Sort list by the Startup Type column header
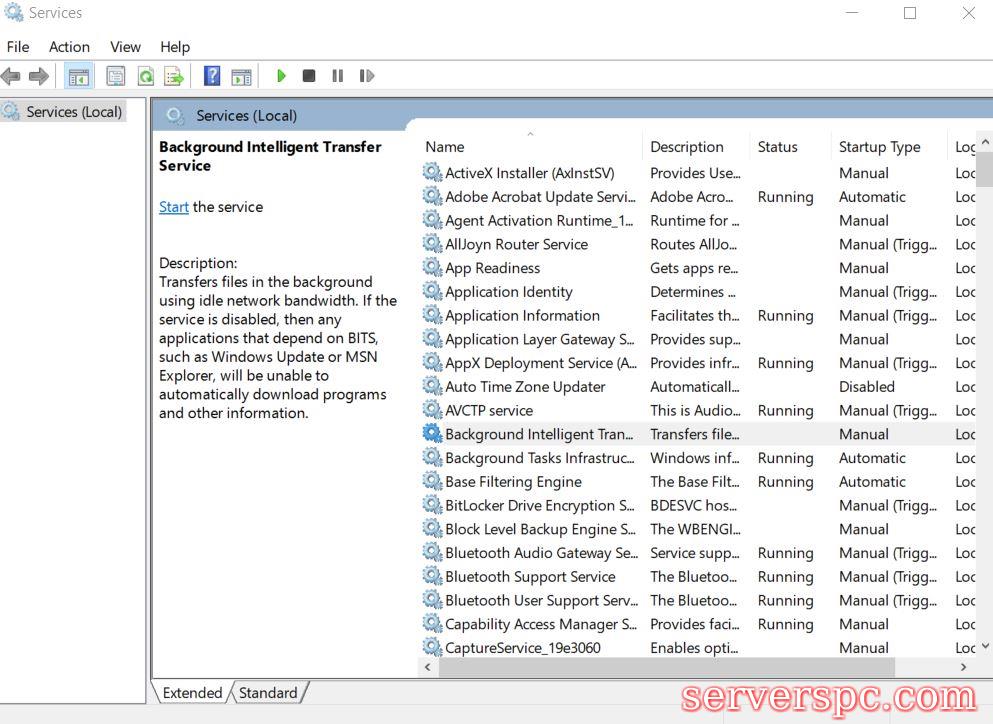The width and height of the screenshot is (993, 724). (x=879, y=147)
